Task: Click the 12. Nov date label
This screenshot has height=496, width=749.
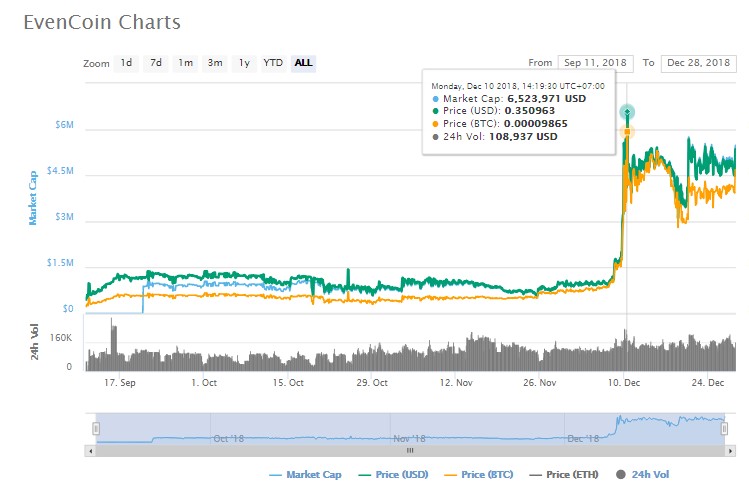Action: (456, 383)
